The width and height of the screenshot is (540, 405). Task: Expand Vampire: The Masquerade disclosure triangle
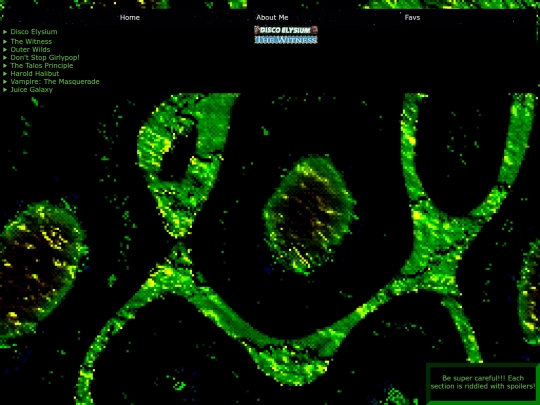[5, 82]
